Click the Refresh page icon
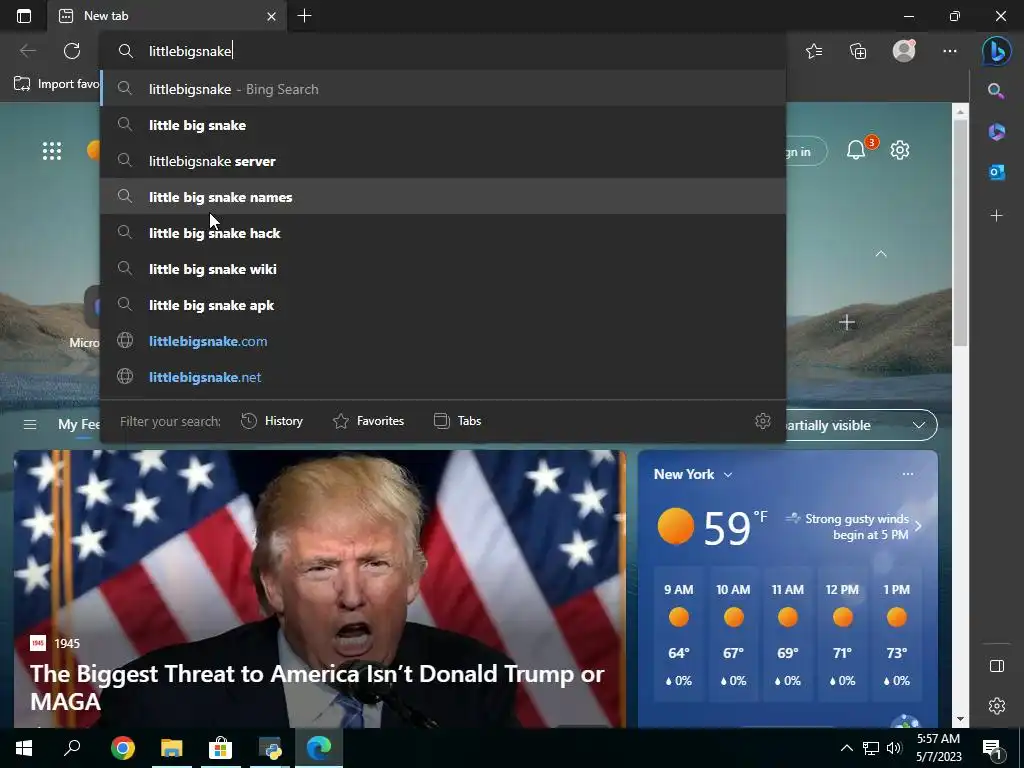The height and width of the screenshot is (768, 1024). (72, 51)
